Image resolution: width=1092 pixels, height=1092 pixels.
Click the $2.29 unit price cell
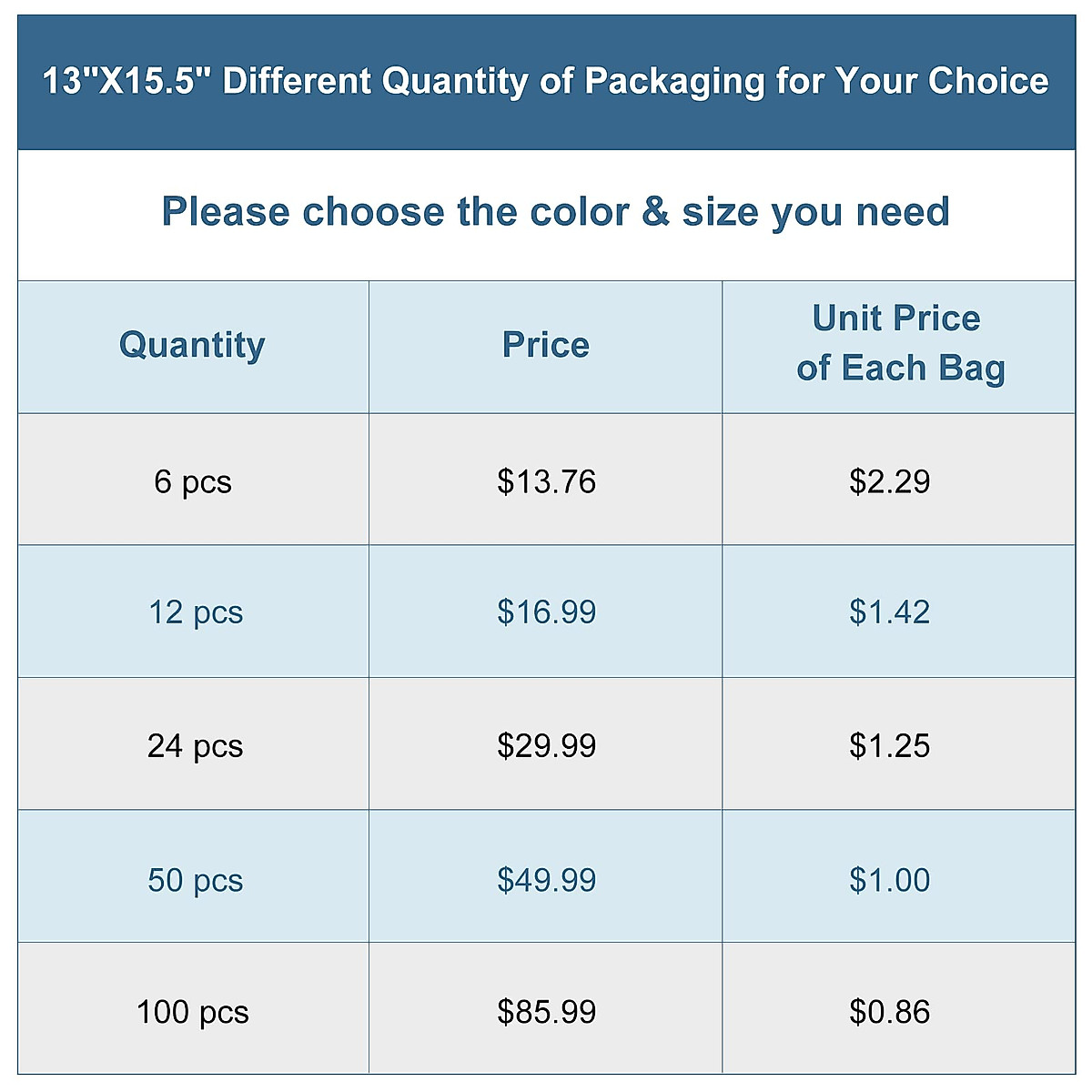point(890,481)
